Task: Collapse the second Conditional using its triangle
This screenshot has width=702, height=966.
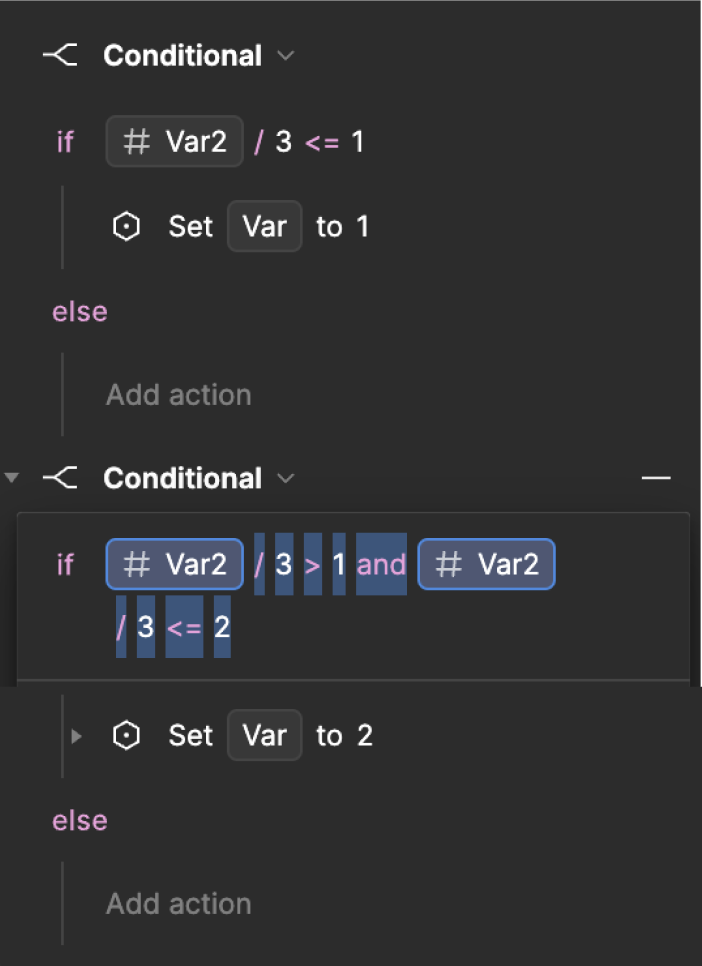Action: [x=12, y=477]
